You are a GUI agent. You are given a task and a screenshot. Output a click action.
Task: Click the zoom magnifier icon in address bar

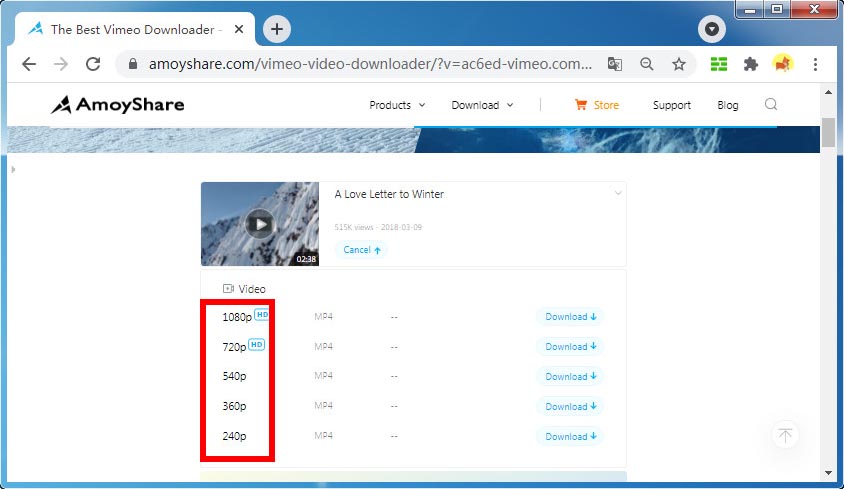pyautogui.click(x=646, y=64)
